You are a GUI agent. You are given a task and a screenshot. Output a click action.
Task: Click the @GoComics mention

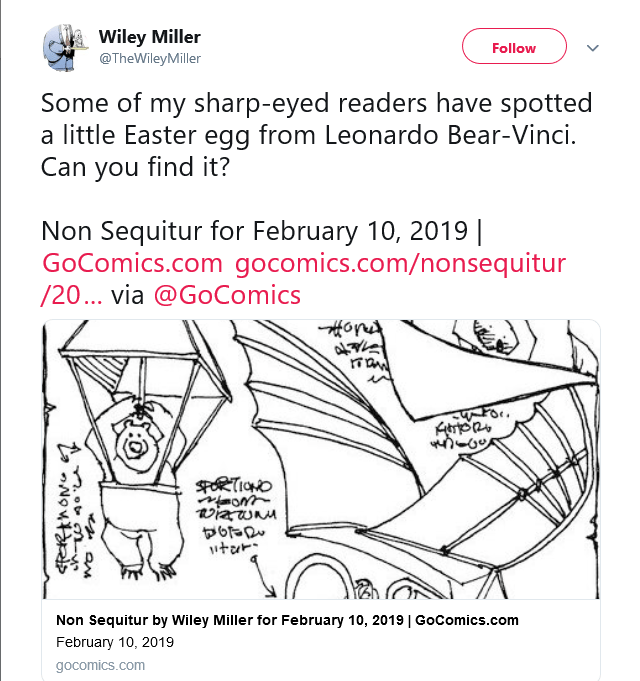[x=228, y=295]
